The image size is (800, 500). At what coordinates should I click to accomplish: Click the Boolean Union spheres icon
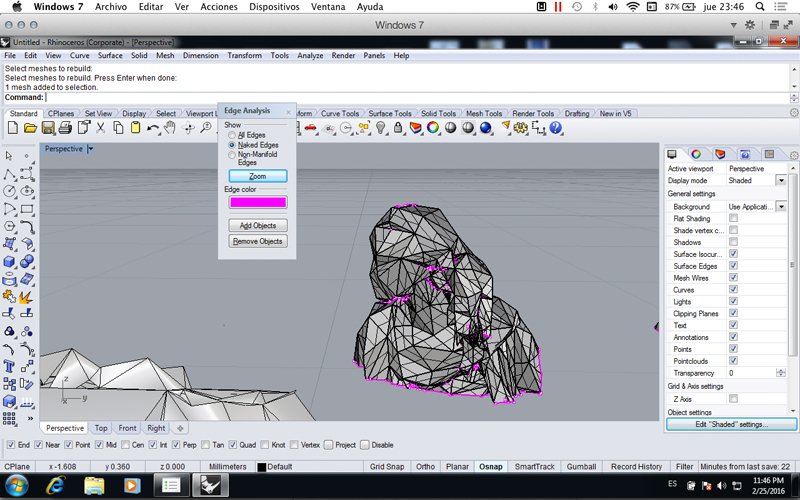[x=27, y=261]
